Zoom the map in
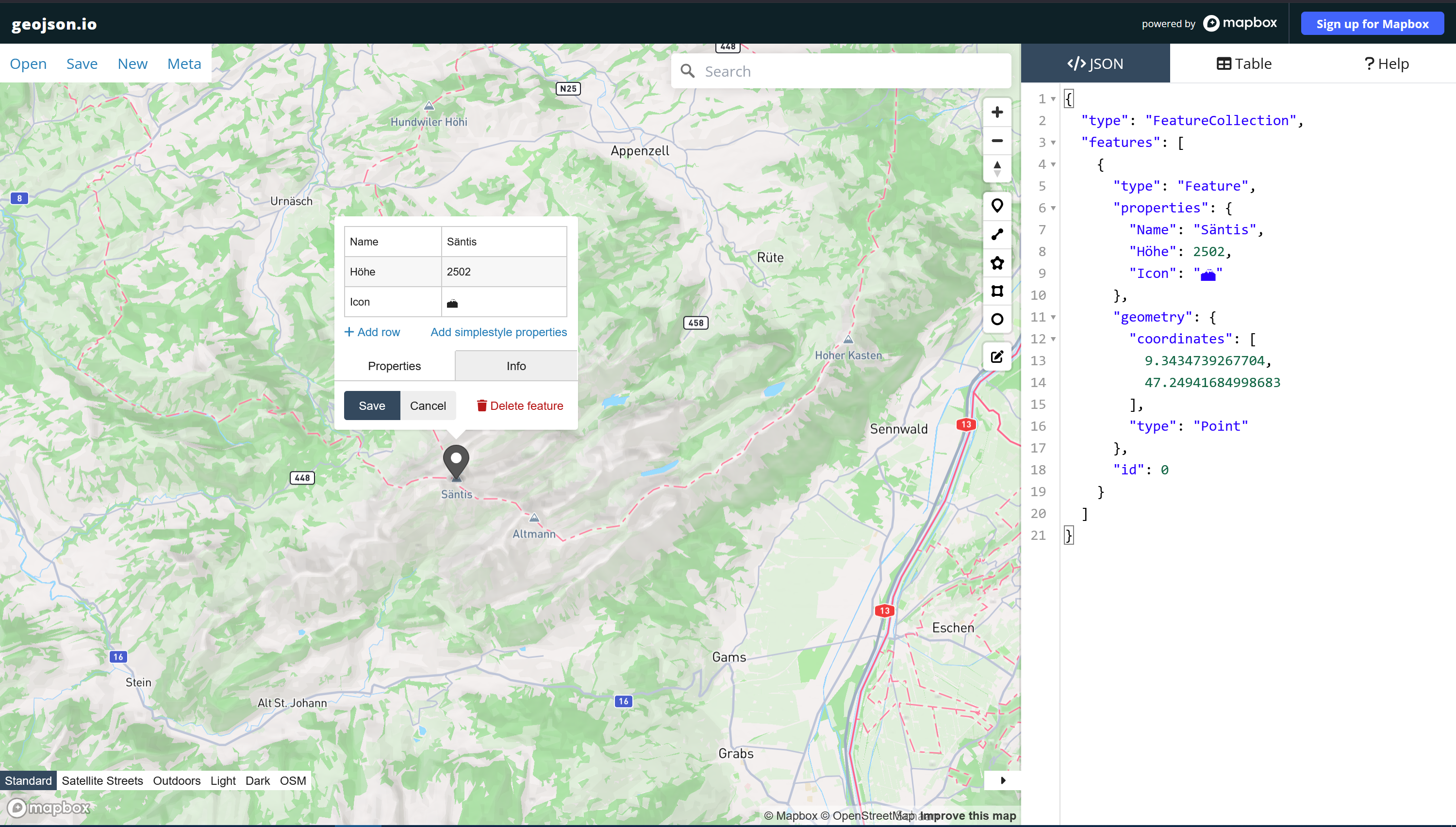 coord(997,112)
